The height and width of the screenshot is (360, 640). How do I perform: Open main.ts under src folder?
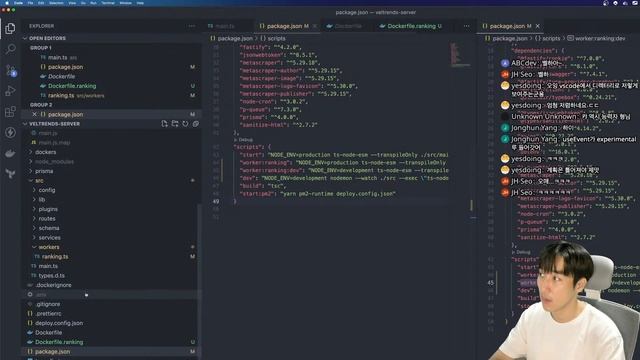(48, 266)
